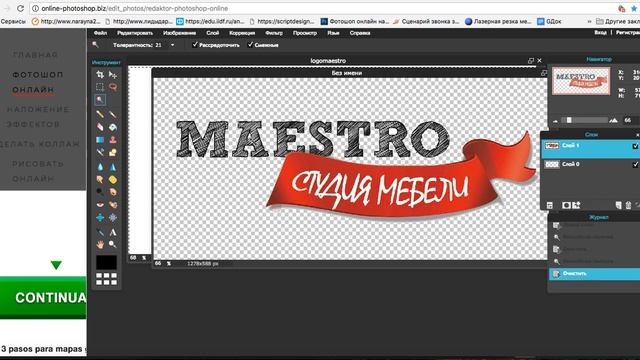The width and height of the screenshot is (640, 360).
Task: Open the Толерантность value dropdown arrow
Action: point(173,45)
